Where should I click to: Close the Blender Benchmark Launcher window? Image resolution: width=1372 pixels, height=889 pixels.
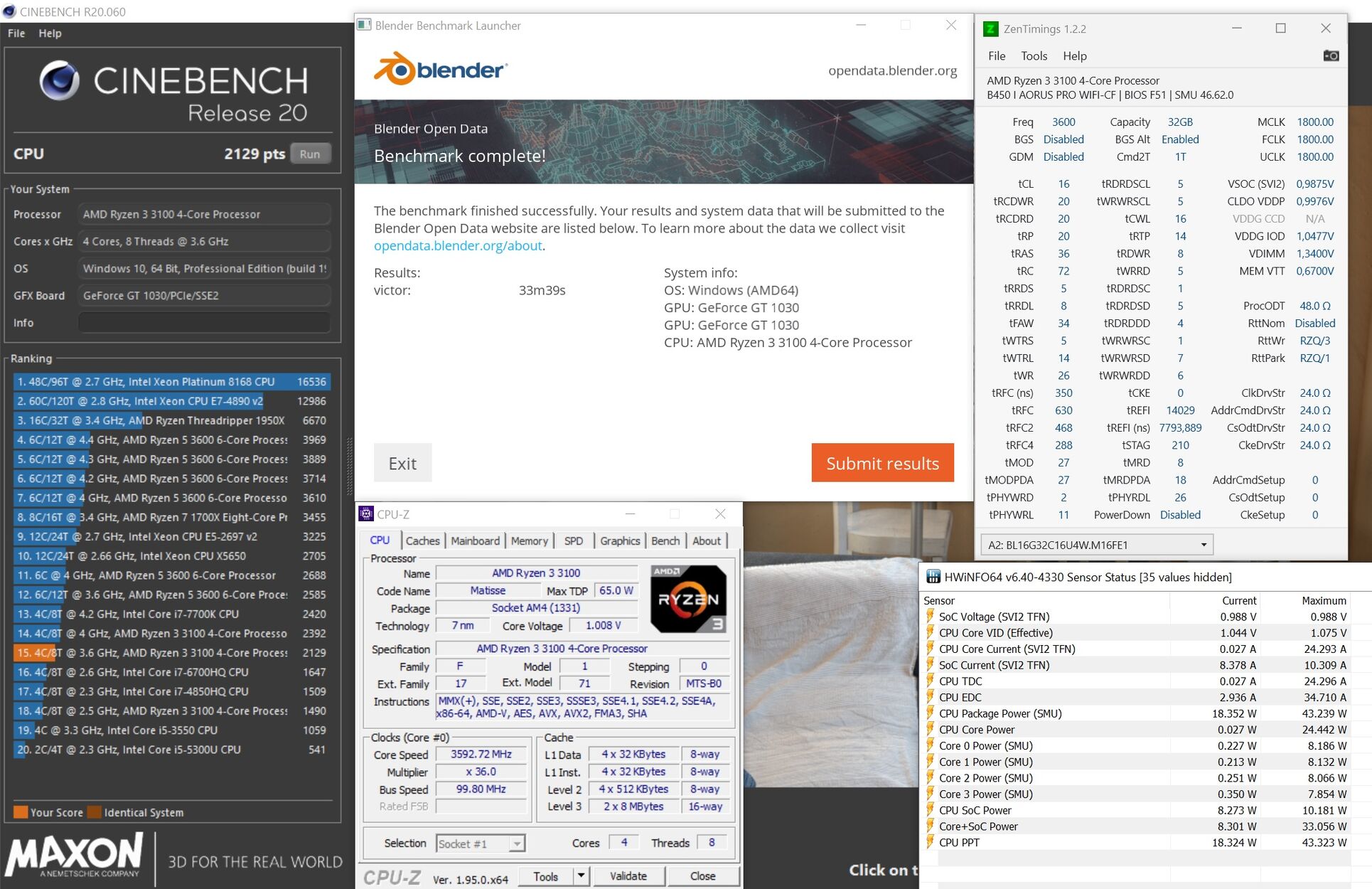(951, 25)
